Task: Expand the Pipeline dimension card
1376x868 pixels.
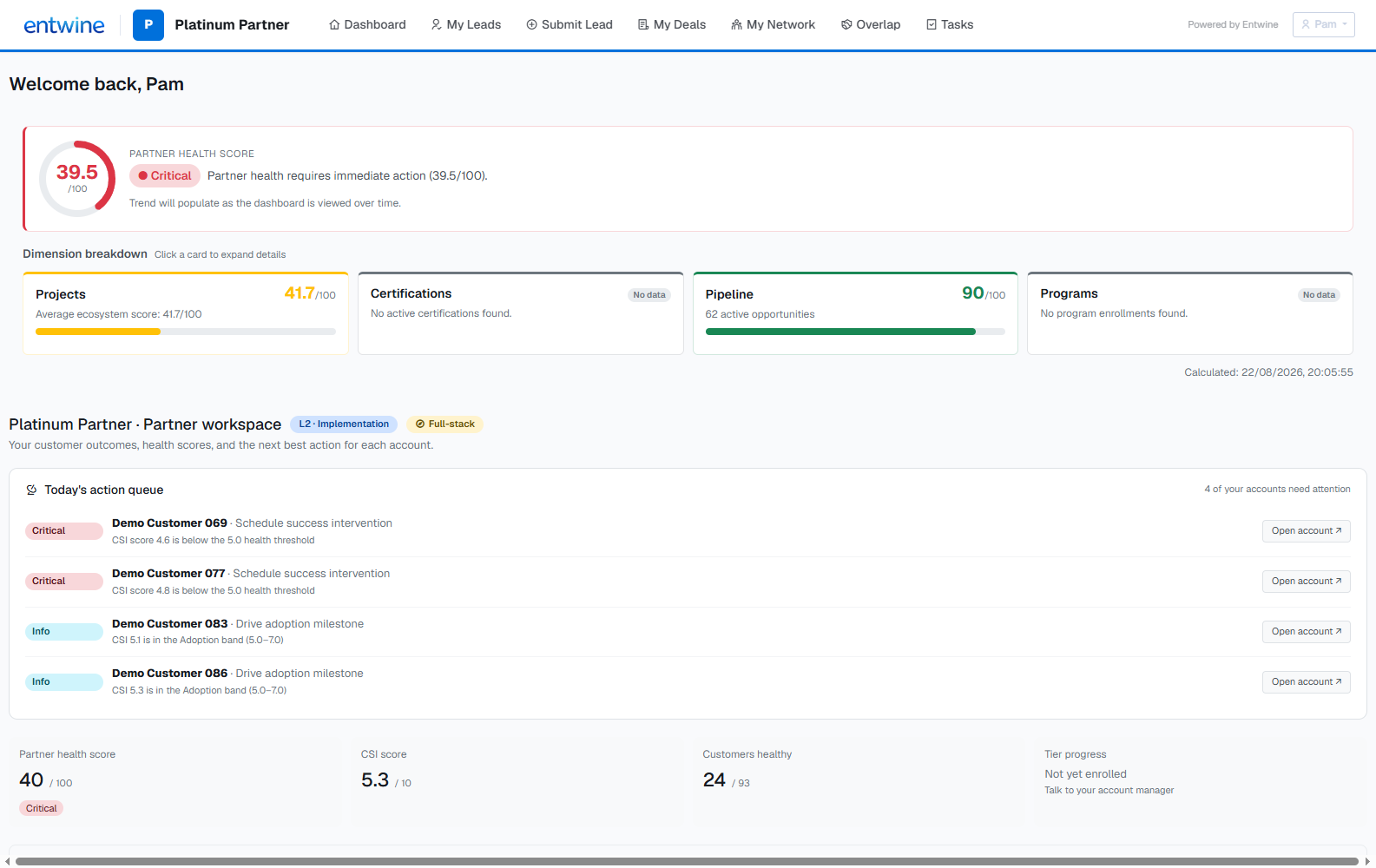Action: click(x=855, y=313)
